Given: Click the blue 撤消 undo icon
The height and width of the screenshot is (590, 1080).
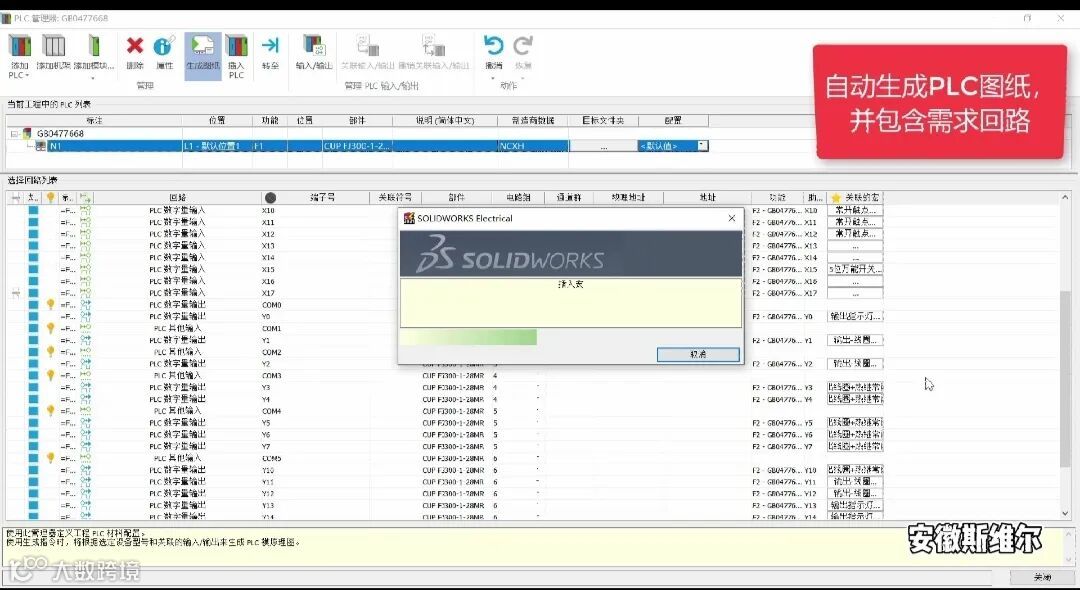Looking at the screenshot, I should pyautogui.click(x=493, y=45).
